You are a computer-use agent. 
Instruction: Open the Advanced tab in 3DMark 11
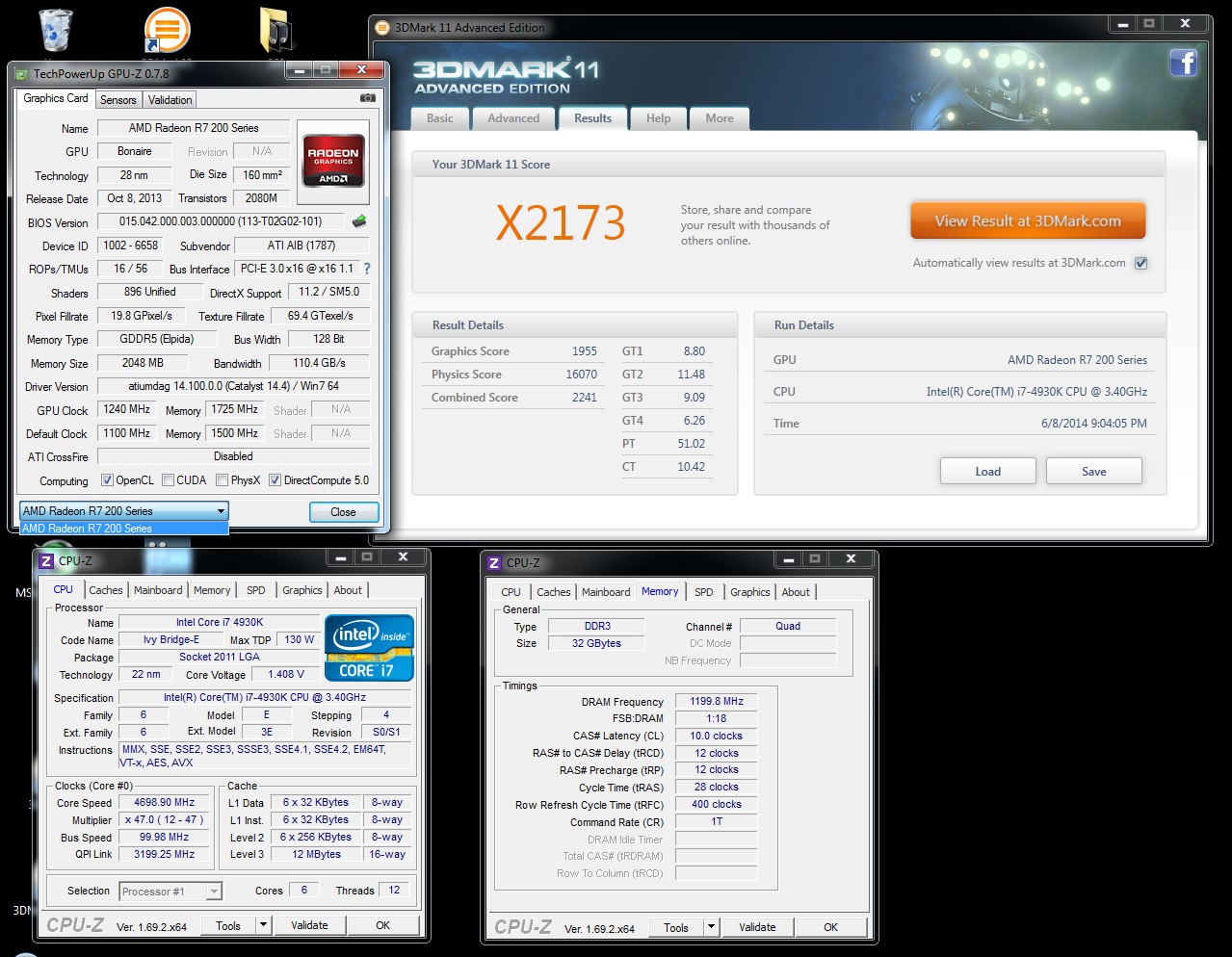tap(513, 118)
